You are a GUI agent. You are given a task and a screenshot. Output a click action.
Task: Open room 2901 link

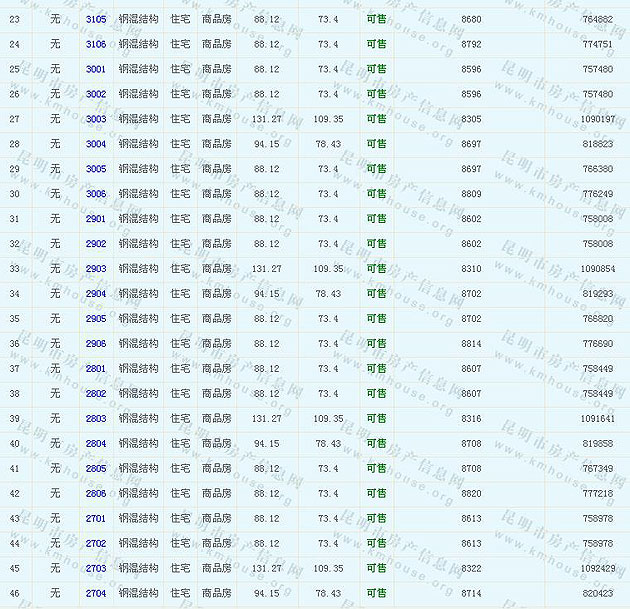(x=96, y=219)
